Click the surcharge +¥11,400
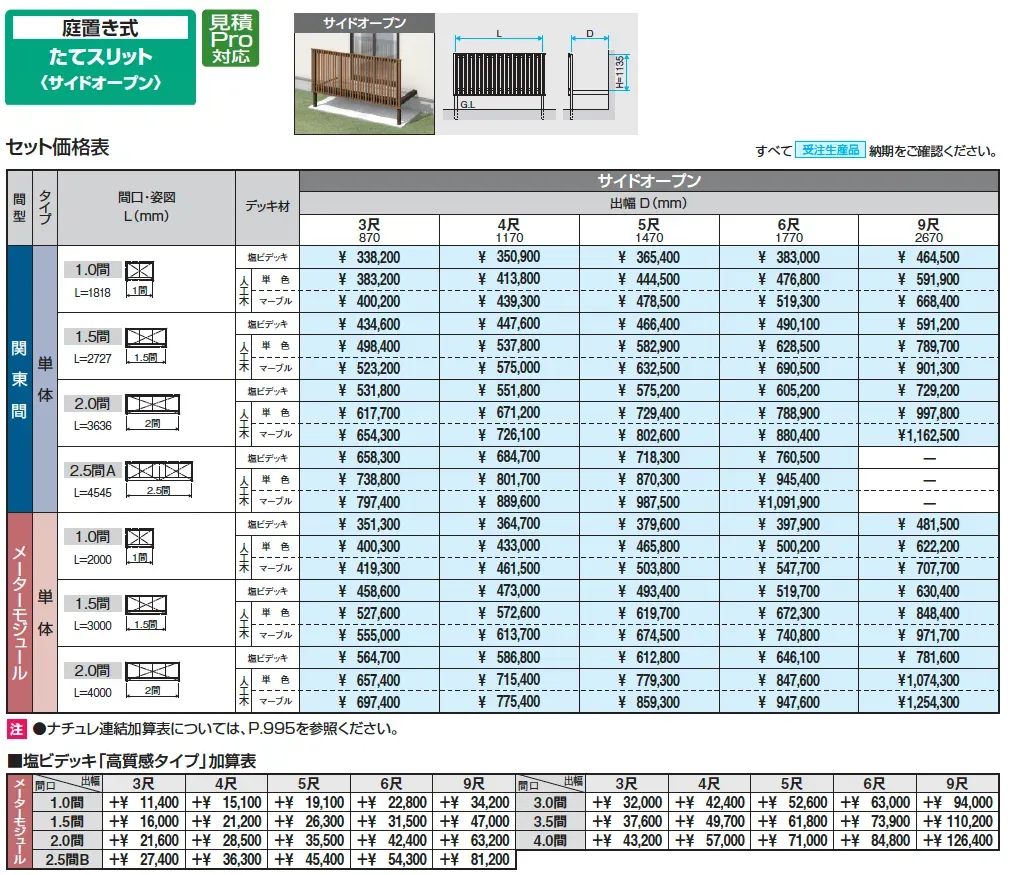Screen dimensions: 1010x875 (144, 803)
